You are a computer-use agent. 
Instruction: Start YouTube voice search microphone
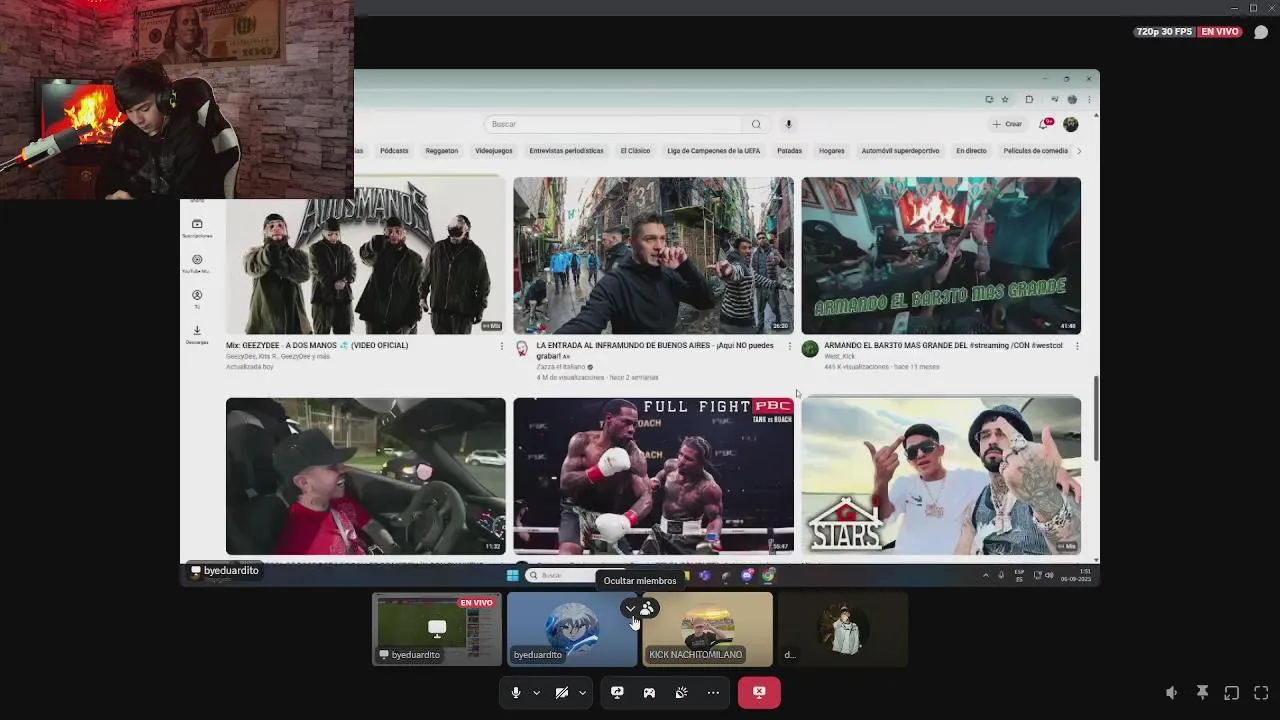[788, 124]
